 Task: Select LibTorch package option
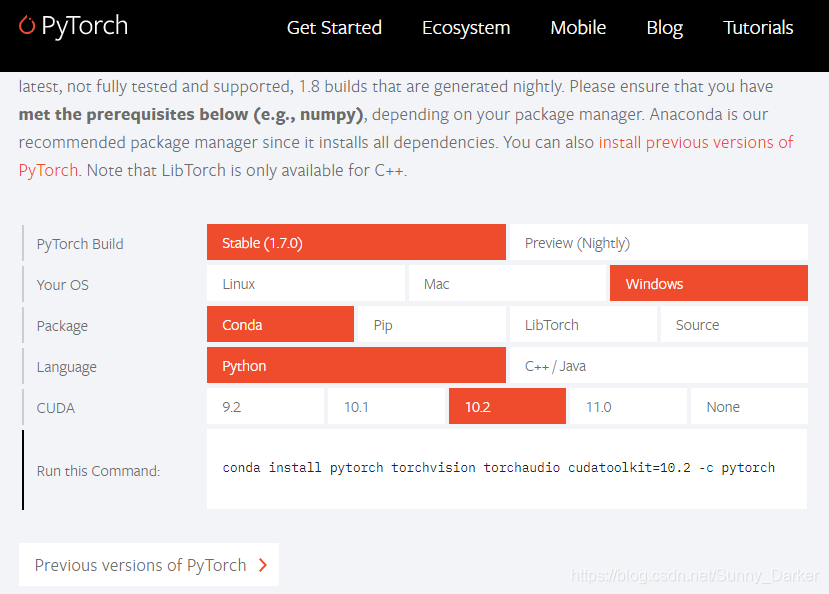pyautogui.click(x=582, y=325)
